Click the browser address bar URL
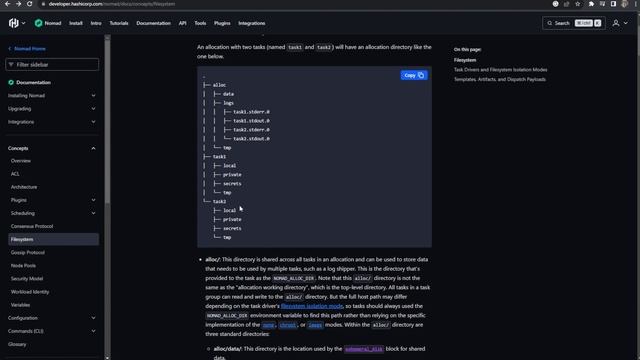 click(112, 4)
